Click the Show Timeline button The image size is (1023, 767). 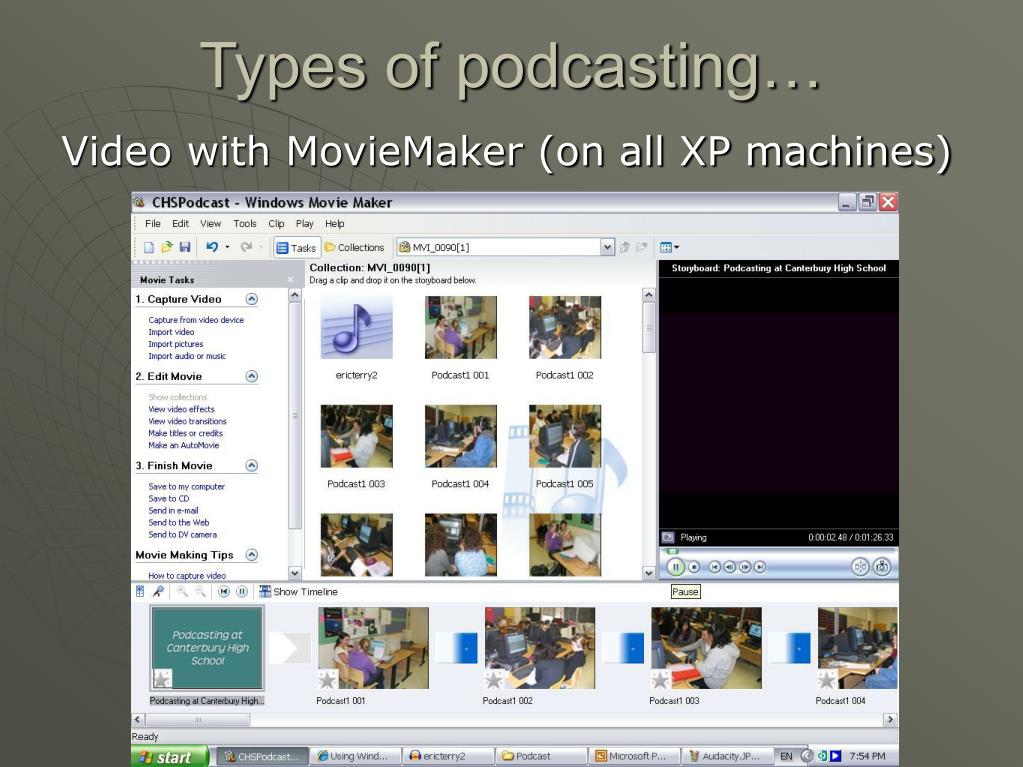point(299,592)
